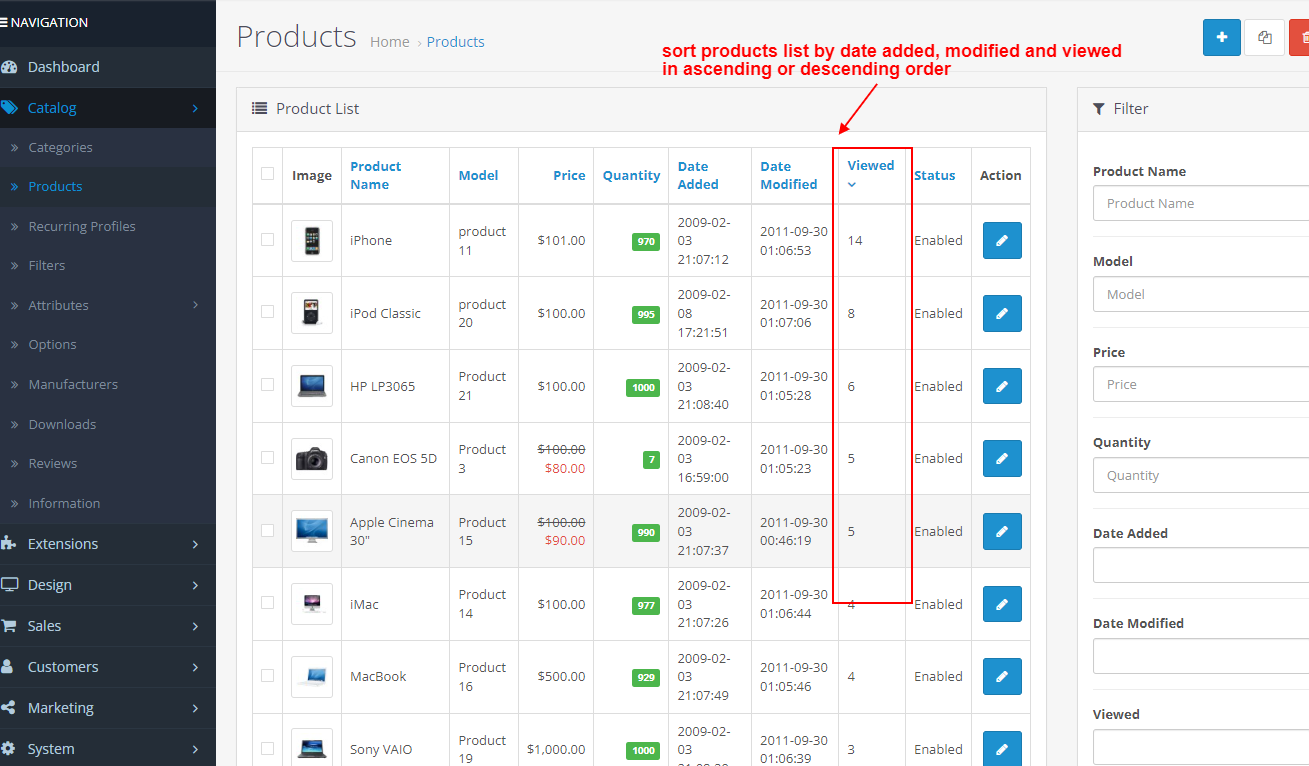Select the iPod Classic row checkbox
Image resolution: width=1309 pixels, height=766 pixels.
[267, 313]
